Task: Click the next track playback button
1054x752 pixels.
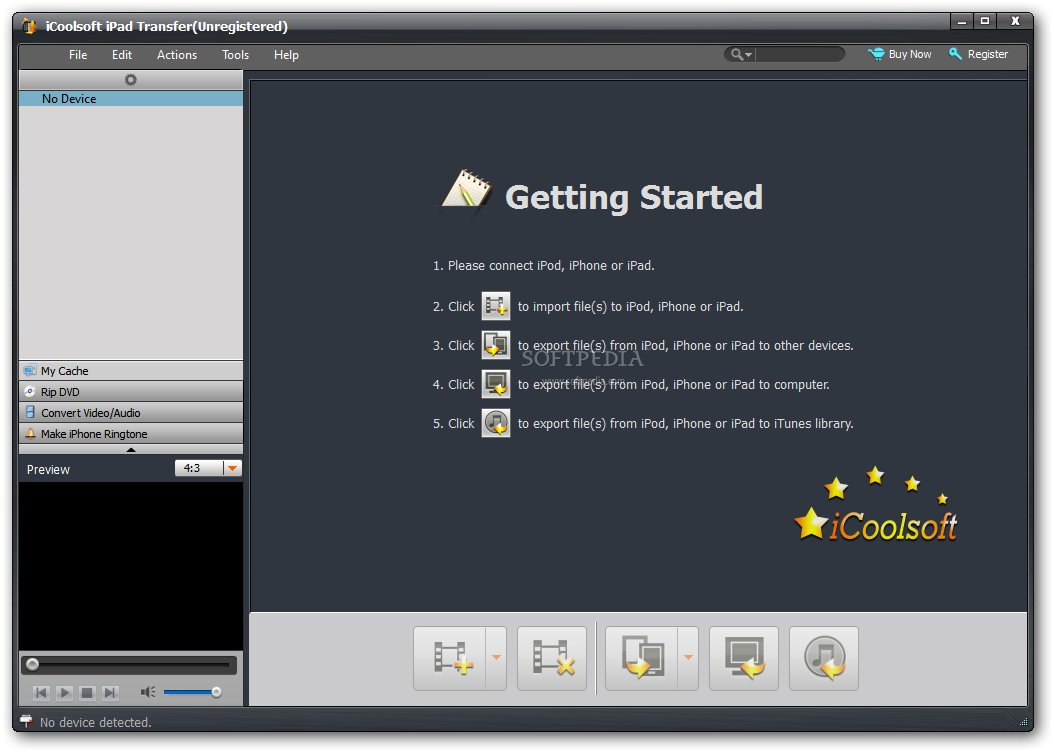Action: tap(110, 692)
